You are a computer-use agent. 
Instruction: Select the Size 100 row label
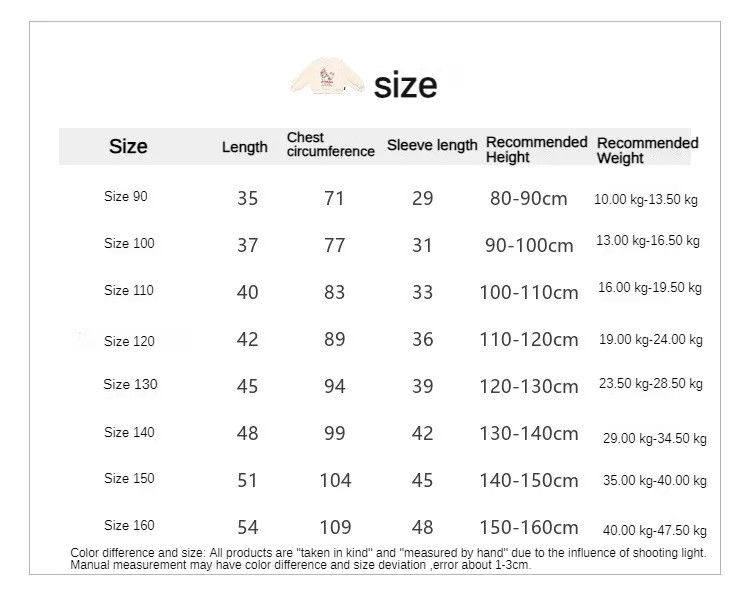(129, 243)
